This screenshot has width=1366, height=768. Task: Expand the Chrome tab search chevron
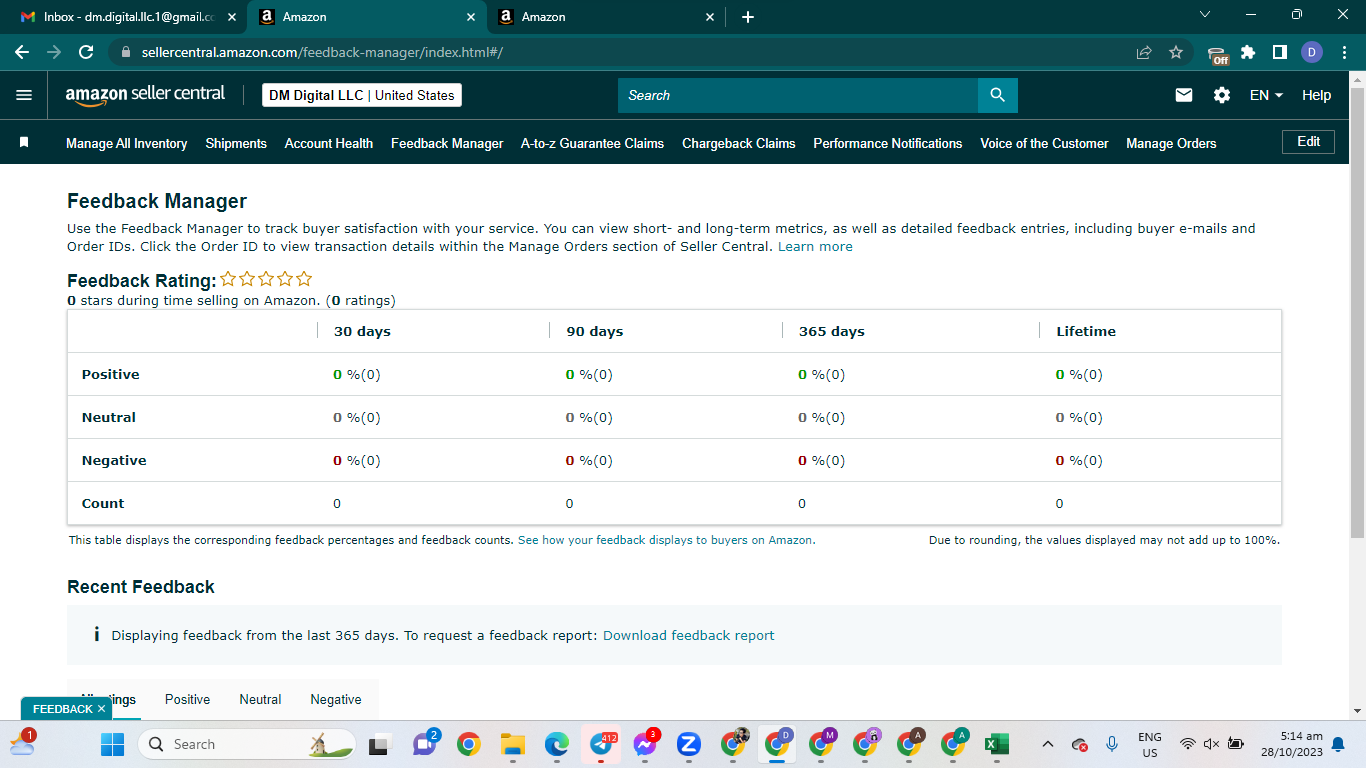(1204, 15)
